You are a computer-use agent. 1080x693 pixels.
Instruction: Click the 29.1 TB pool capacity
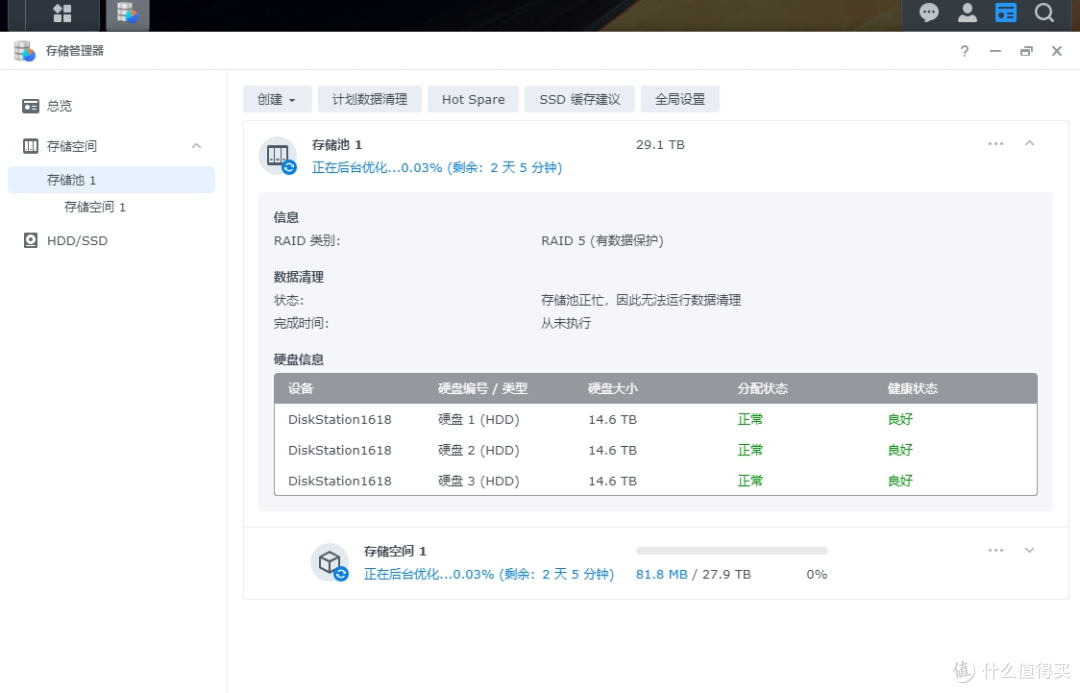(x=660, y=145)
